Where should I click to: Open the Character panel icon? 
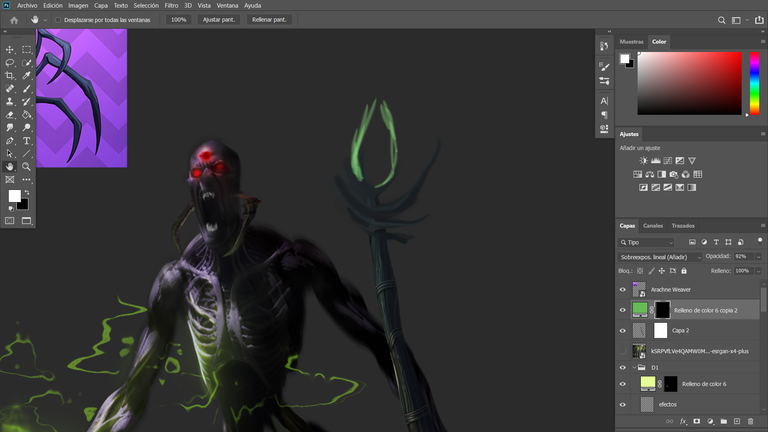tap(604, 101)
